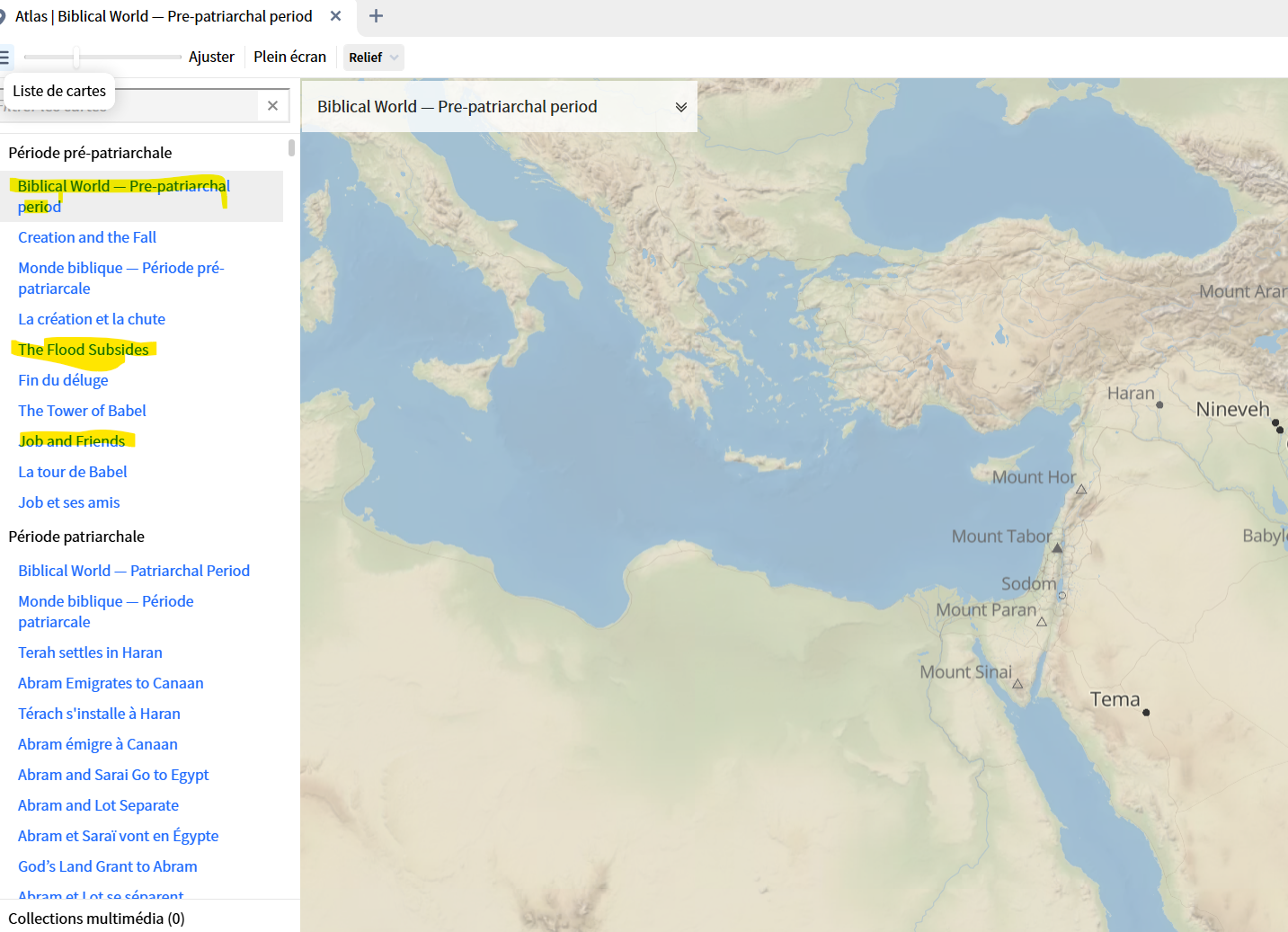Open Abram Emigrates to Canaan map
Image resolution: width=1288 pixels, height=932 pixels.
pos(111,683)
